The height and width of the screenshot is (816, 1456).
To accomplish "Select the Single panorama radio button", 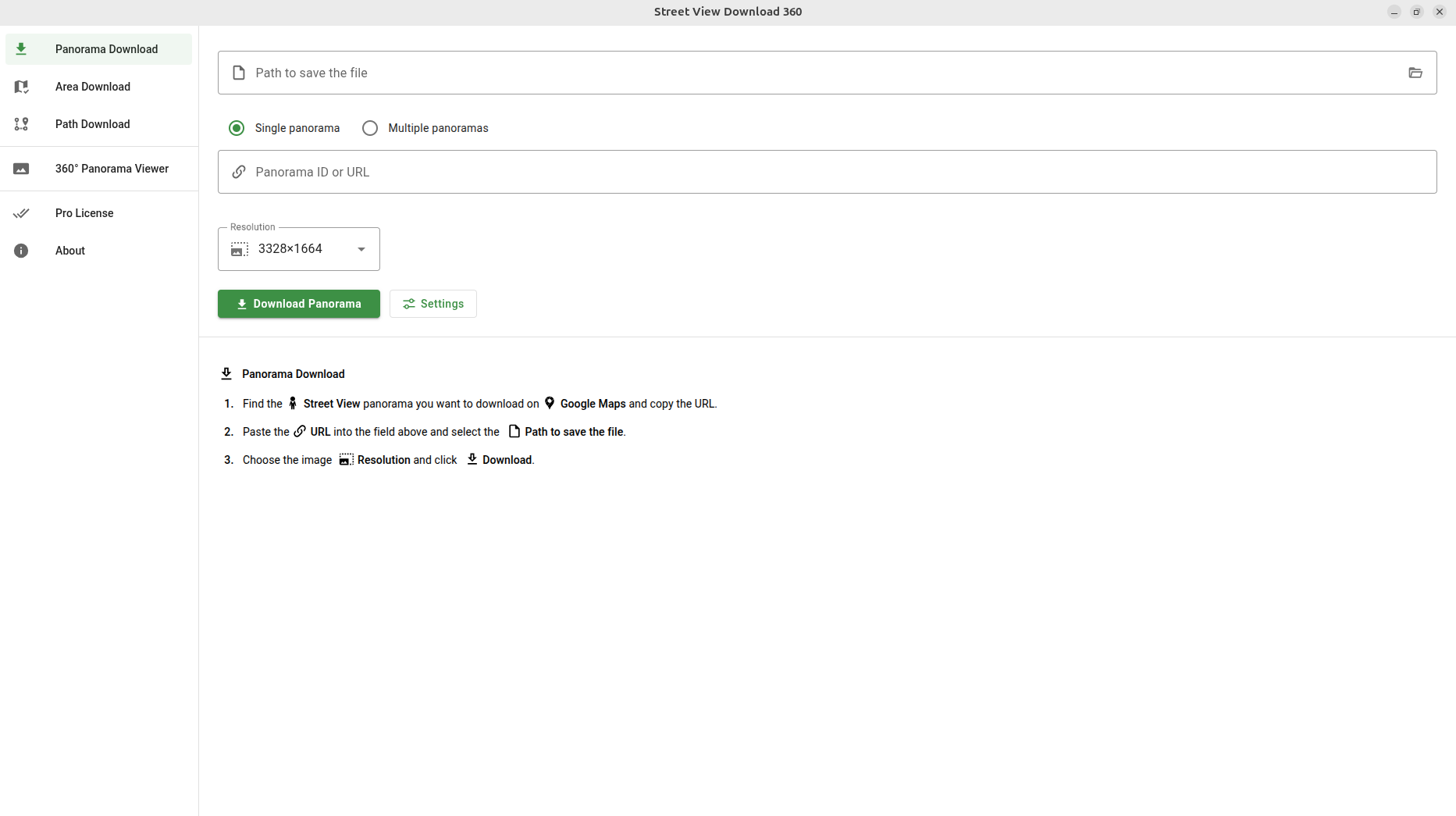I will click(x=237, y=128).
